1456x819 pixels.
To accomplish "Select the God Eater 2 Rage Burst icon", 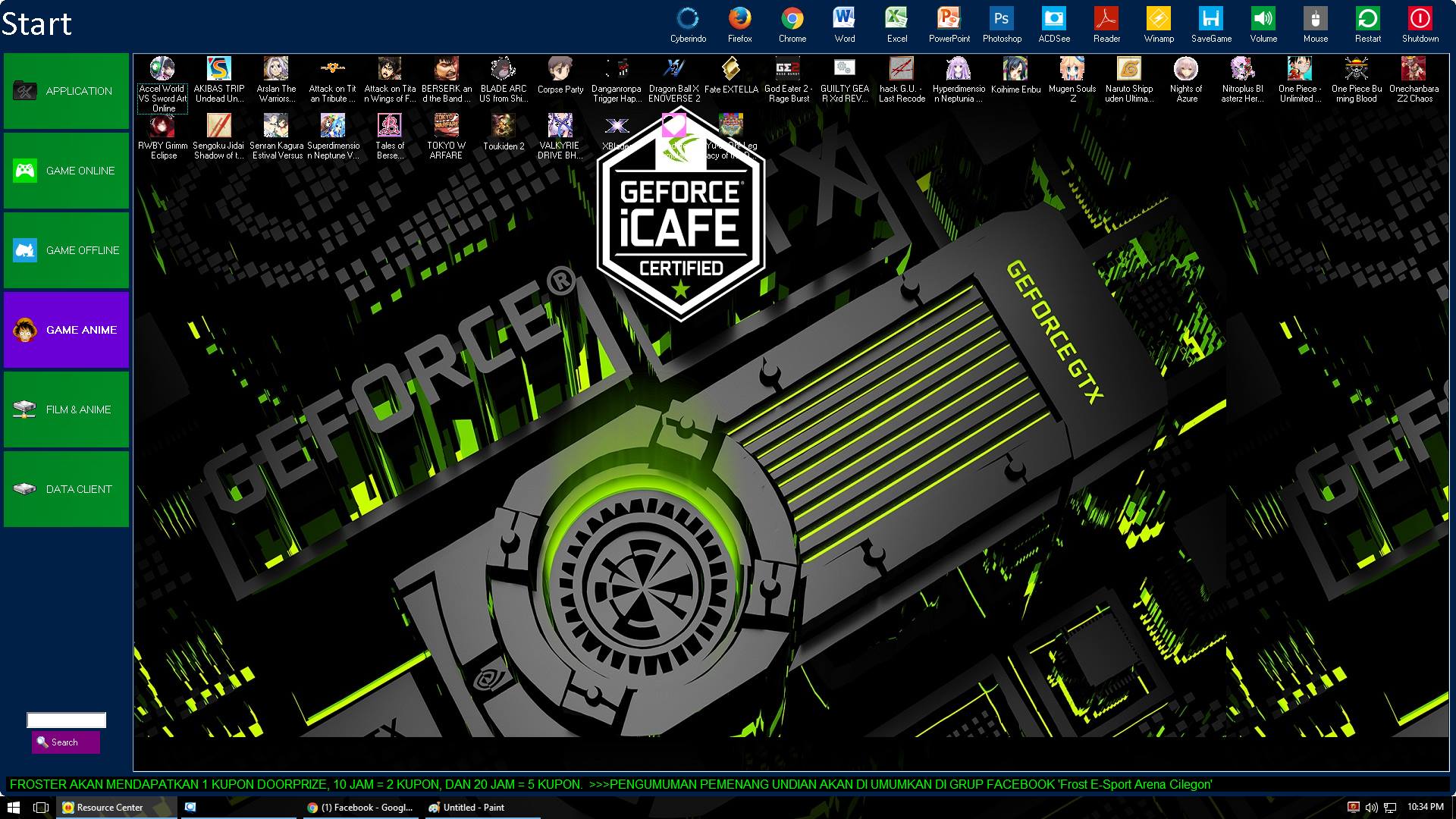I will click(x=788, y=80).
